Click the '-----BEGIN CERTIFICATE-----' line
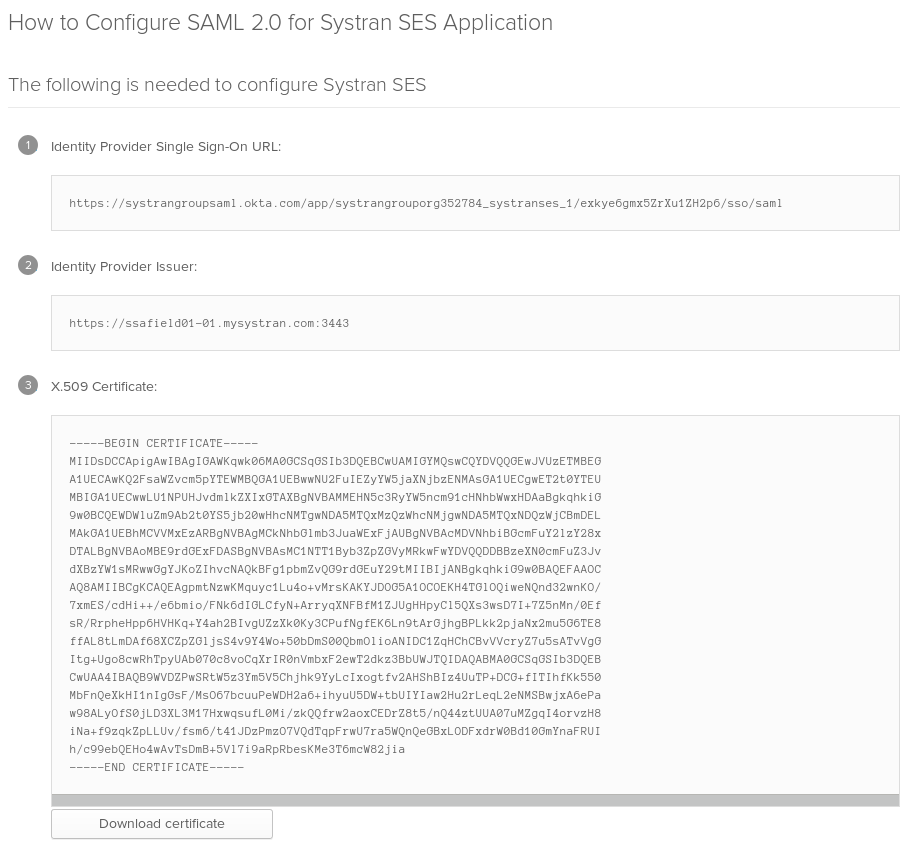The height and width of the screenshot is (849, 917). coord(163,443)
